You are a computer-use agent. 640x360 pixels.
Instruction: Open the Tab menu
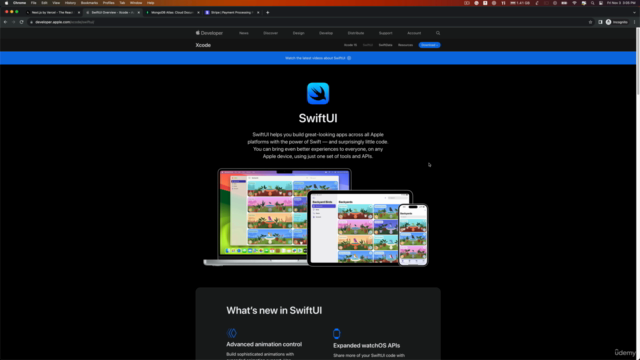click(122, 3)
